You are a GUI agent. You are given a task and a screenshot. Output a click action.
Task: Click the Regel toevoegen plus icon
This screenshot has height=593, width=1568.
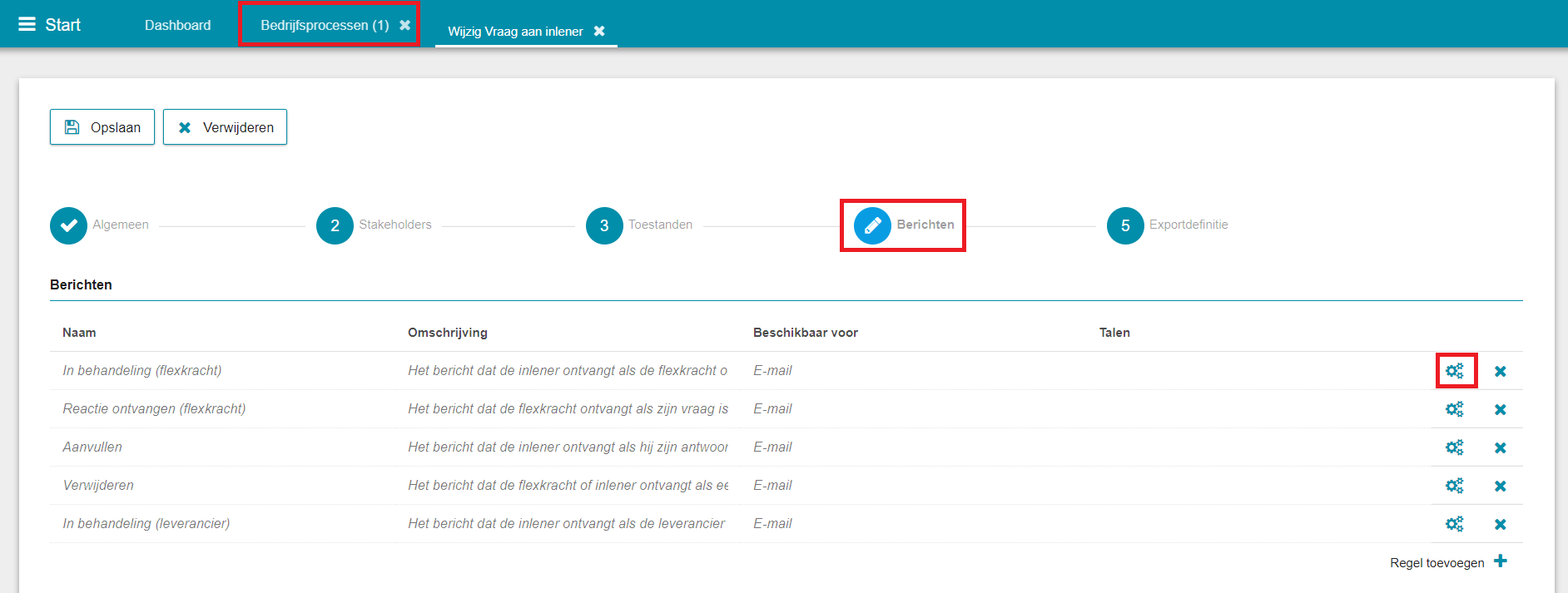[x=1500, y=561]
